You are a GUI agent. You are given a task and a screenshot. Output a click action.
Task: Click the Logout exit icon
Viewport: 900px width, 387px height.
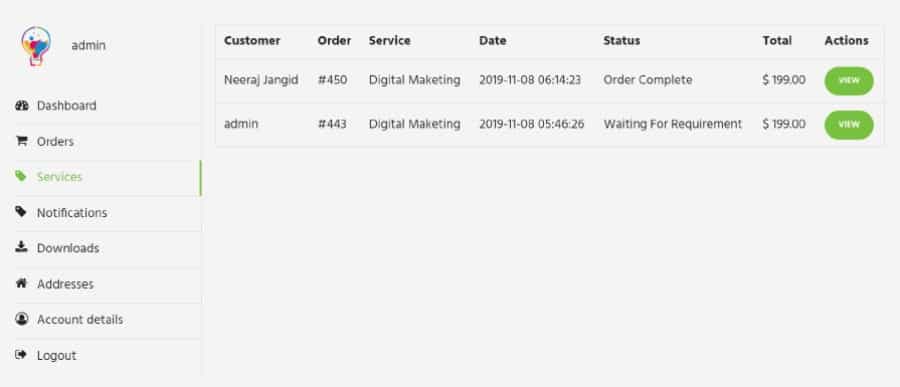(22, 355)
